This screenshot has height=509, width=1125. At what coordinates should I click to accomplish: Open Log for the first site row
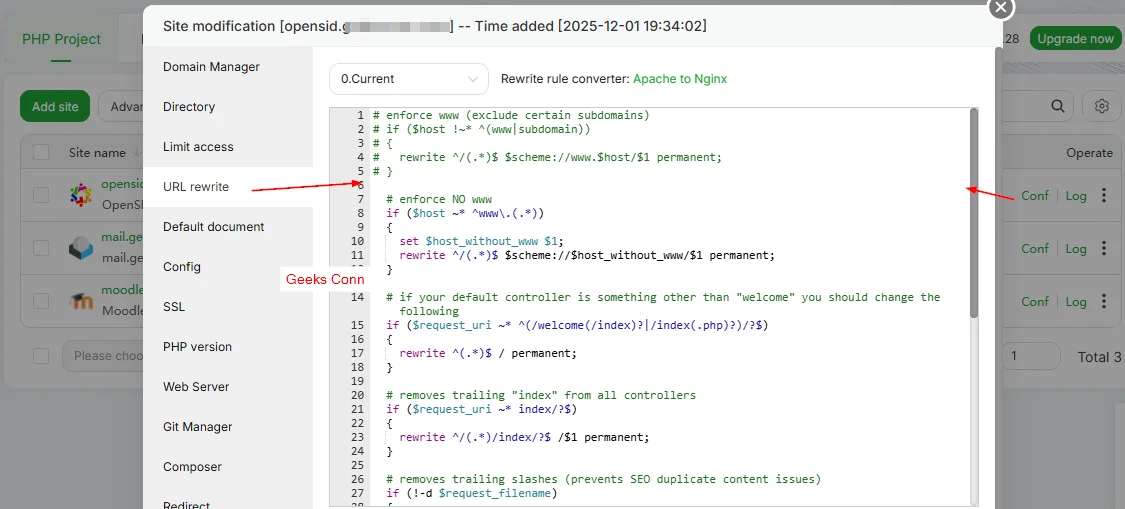click(x=1075, y=195)
